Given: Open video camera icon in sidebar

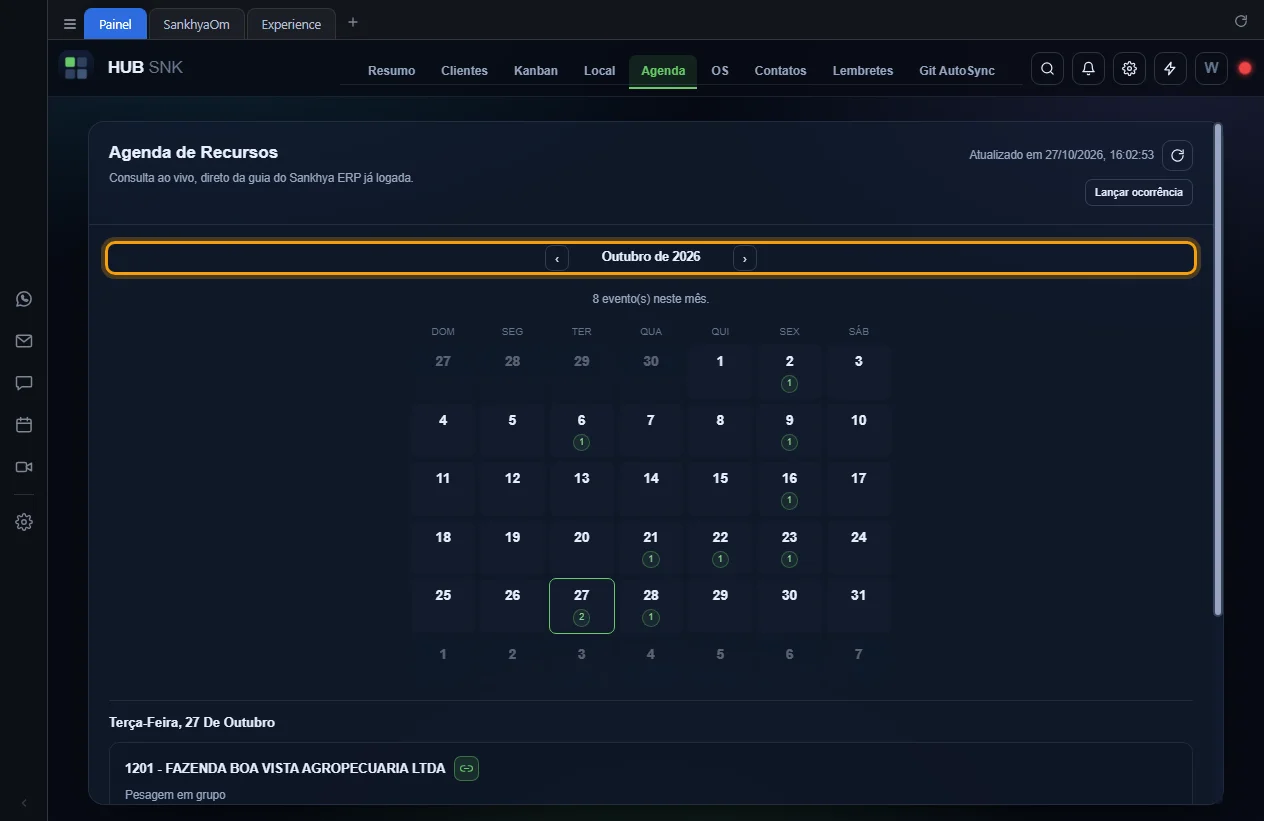Looking at the screenshot, I should (24, 467).
